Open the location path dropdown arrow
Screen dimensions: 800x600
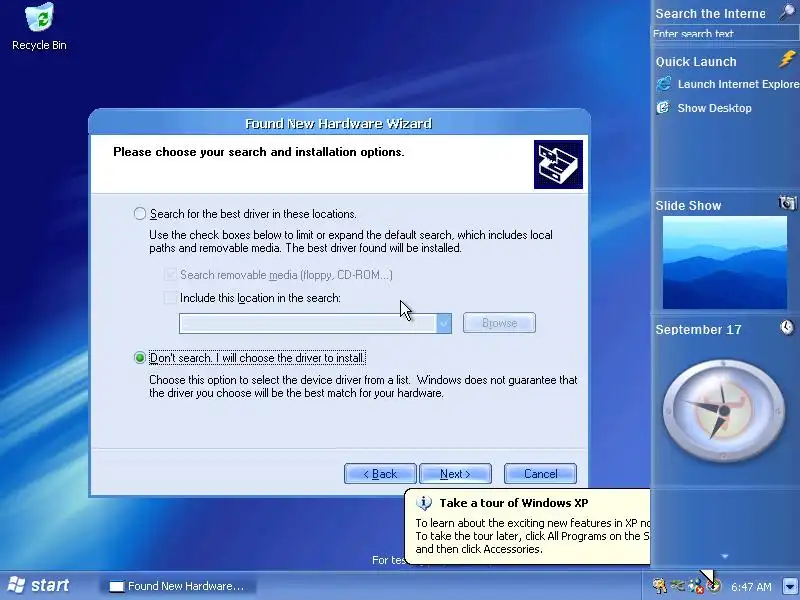point(444,323)
